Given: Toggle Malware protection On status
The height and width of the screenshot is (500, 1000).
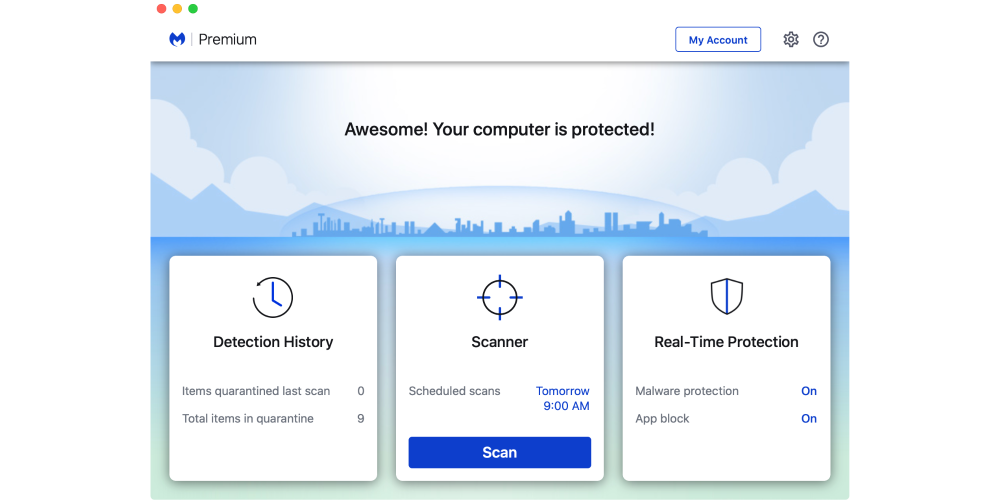Looking at the screenshot, I should pos(809,391).
